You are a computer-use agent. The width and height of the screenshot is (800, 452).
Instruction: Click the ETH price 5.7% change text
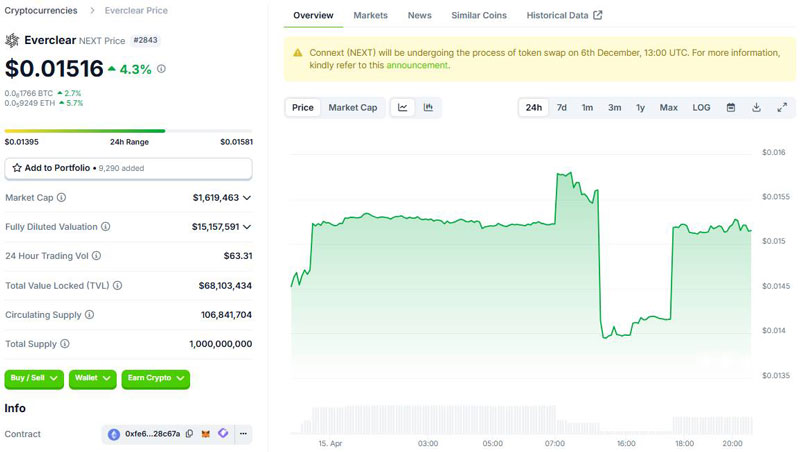71,103
